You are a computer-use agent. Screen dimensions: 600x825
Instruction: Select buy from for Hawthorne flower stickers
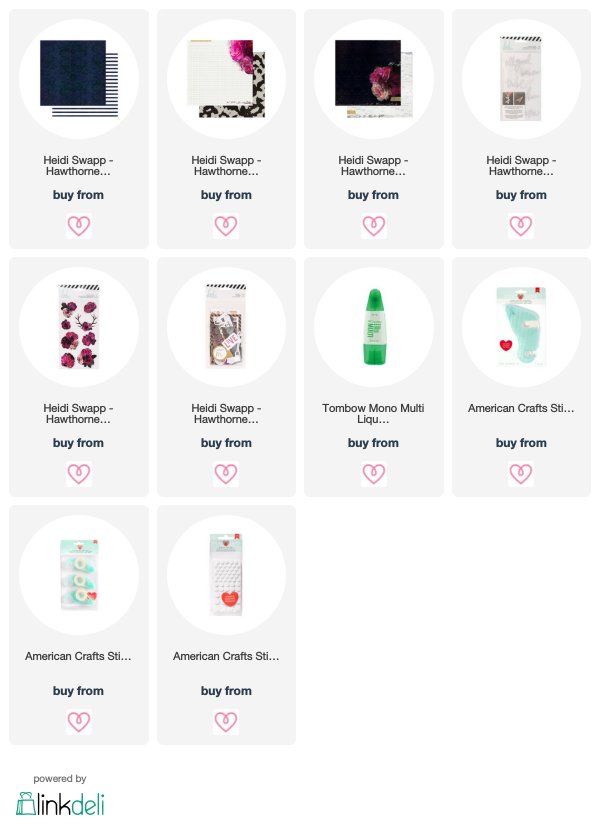[78, 443]
